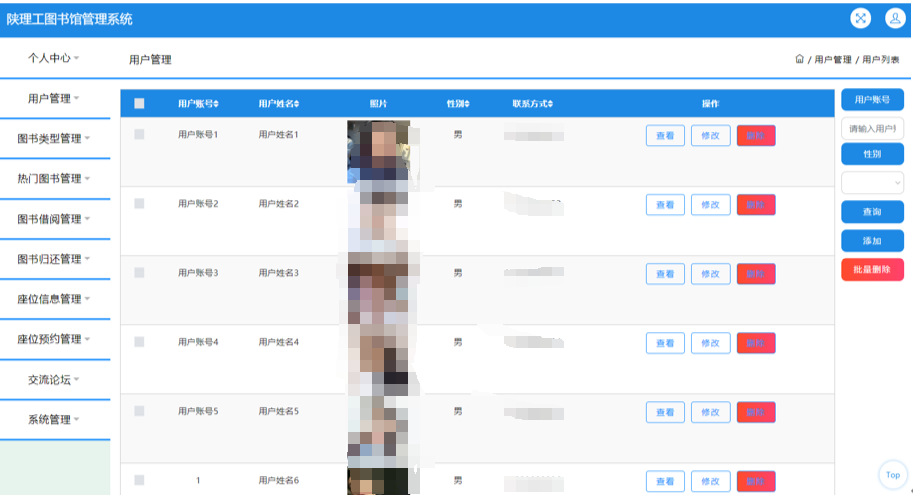Click 修改 for 用户账号4
Screen dimensions: 913x495
[x=710, y=343]
